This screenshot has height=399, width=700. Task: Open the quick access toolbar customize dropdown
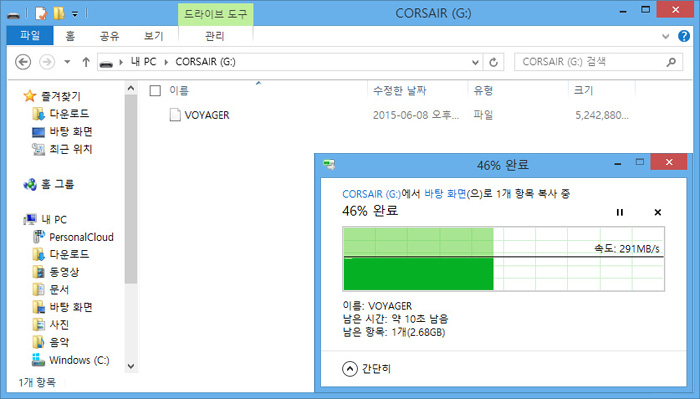click(75, 14)
